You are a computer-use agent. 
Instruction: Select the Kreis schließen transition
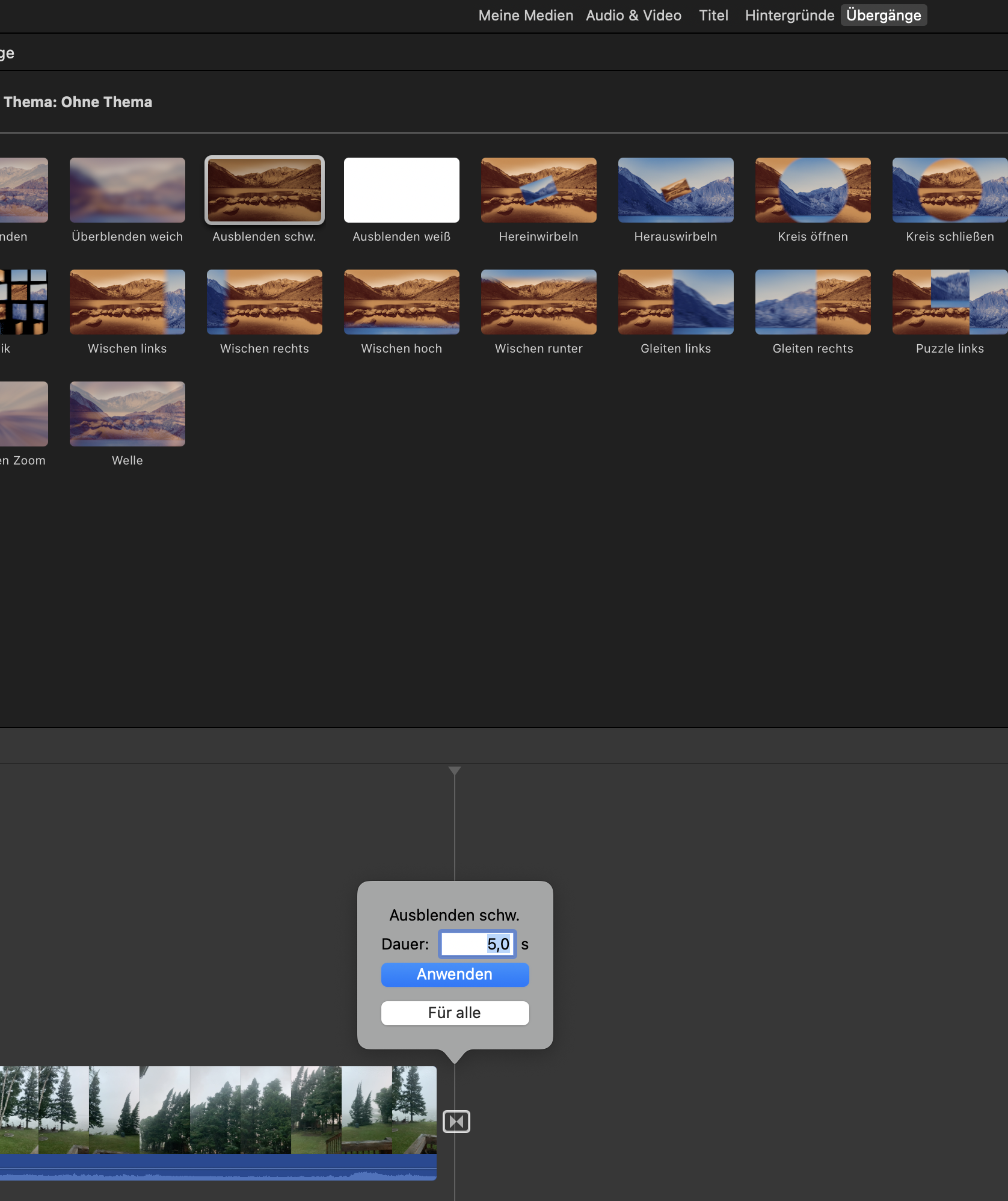(950, 190)
